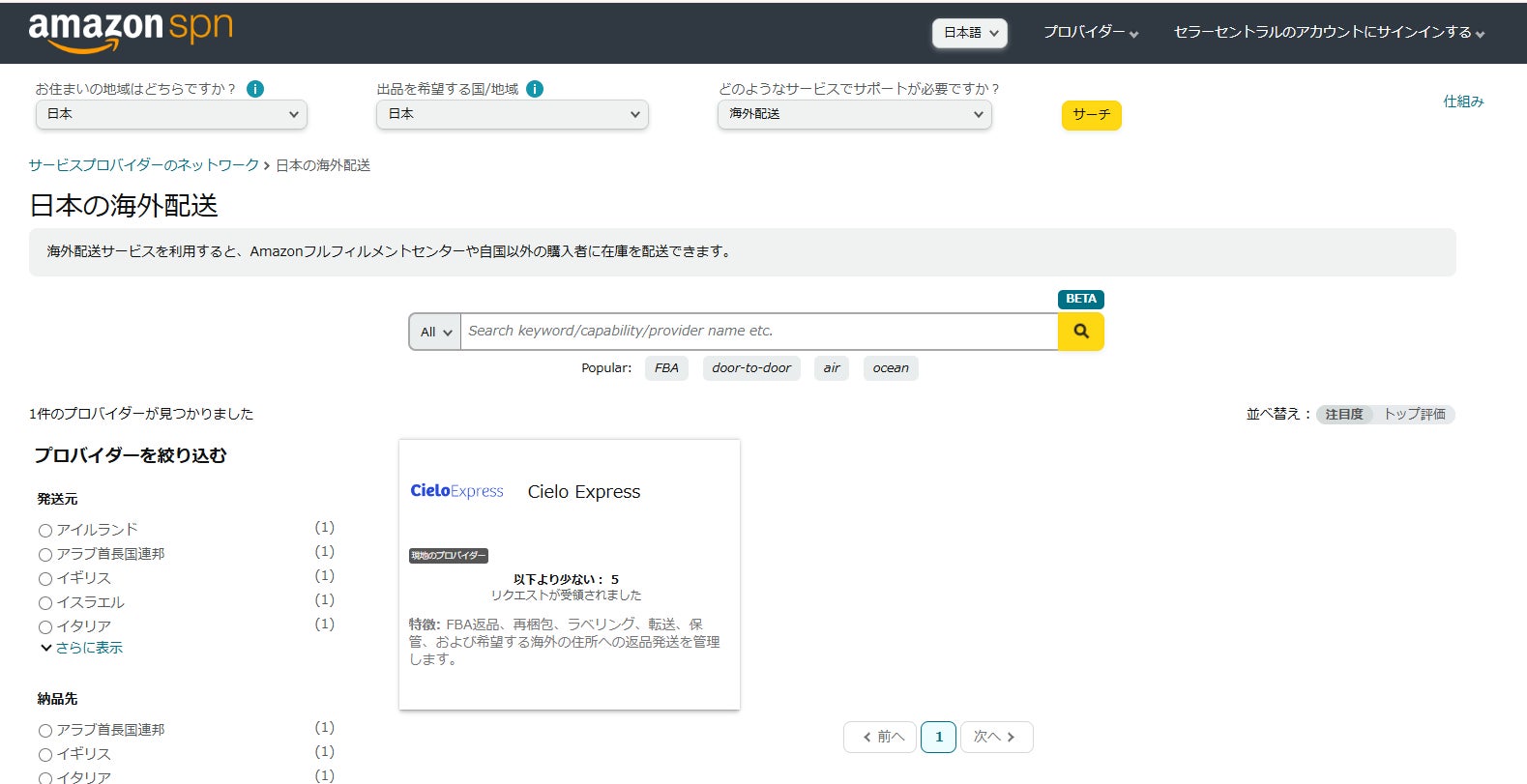1527x784 pixels.
Task: Choose 注目度 sort option
Action: click(x=1344, y=414)
